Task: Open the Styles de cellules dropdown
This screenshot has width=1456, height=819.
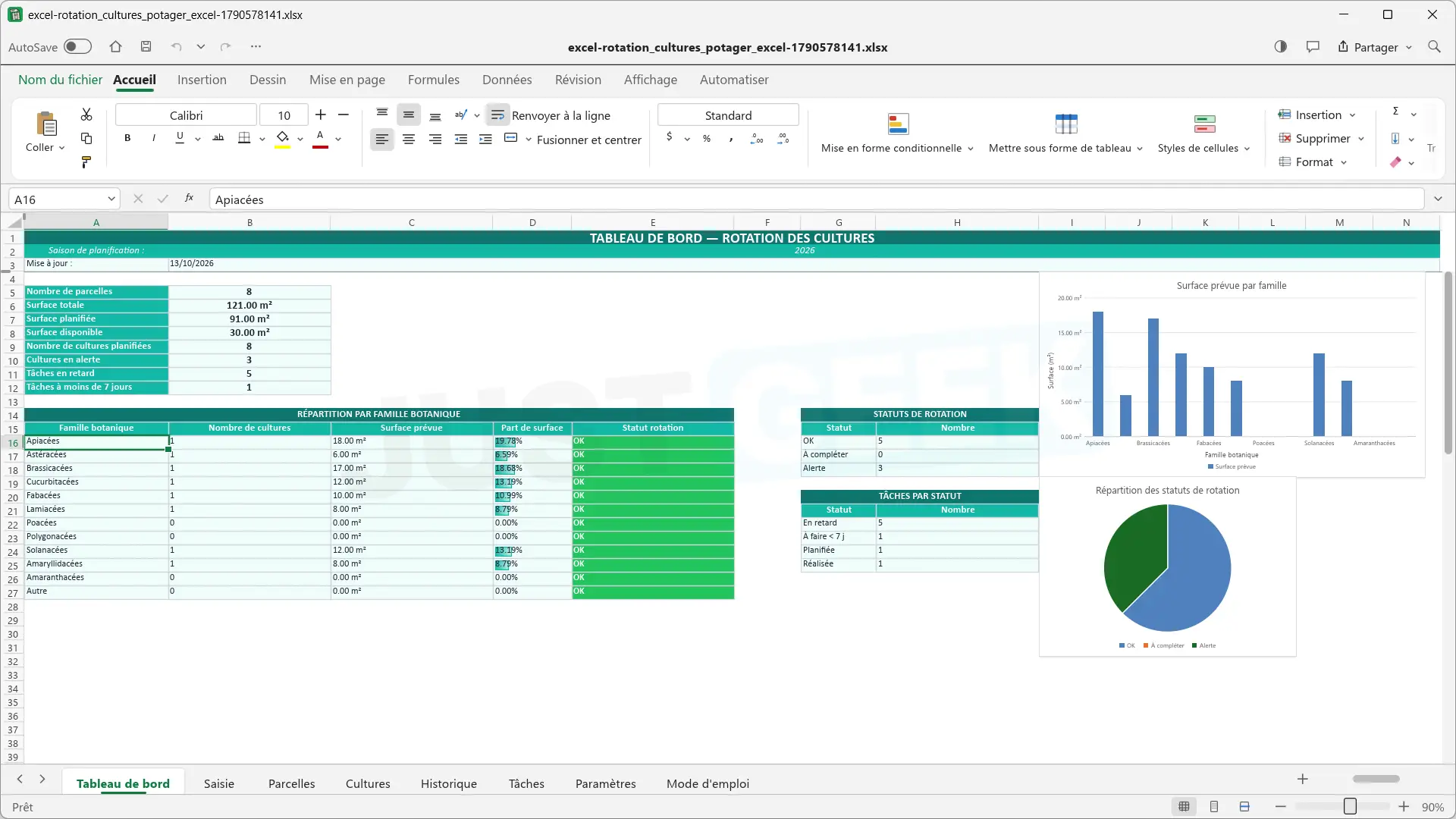Action: (x=1203, y=133)
